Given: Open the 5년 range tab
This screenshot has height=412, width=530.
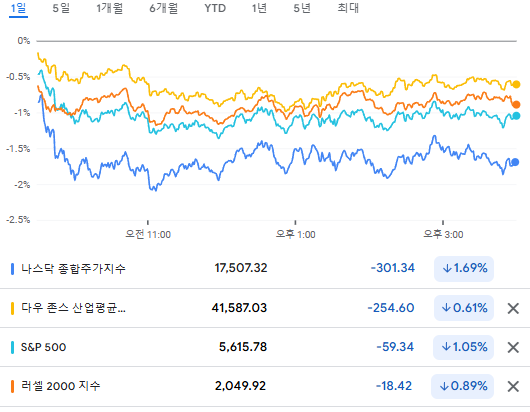Looking at the screenshot, I should tap(302, 8).
